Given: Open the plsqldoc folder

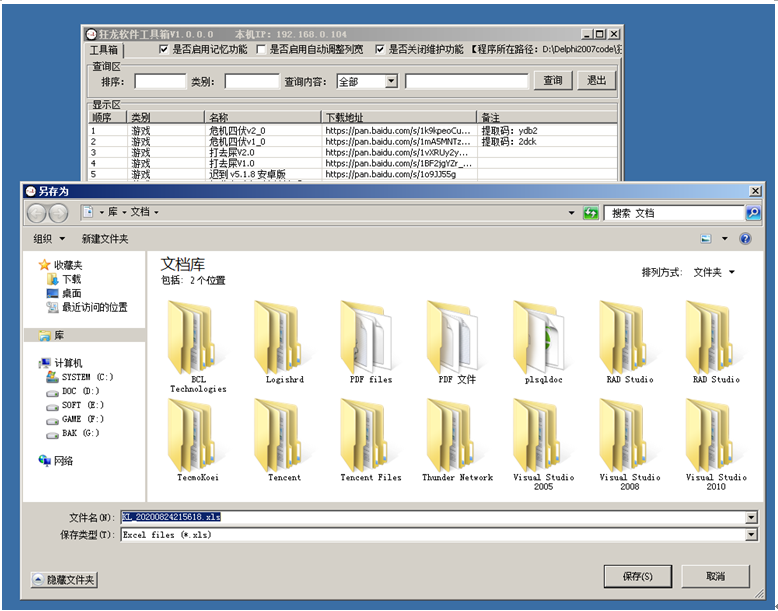Looking at the screenshot, I should coord(543,340).
